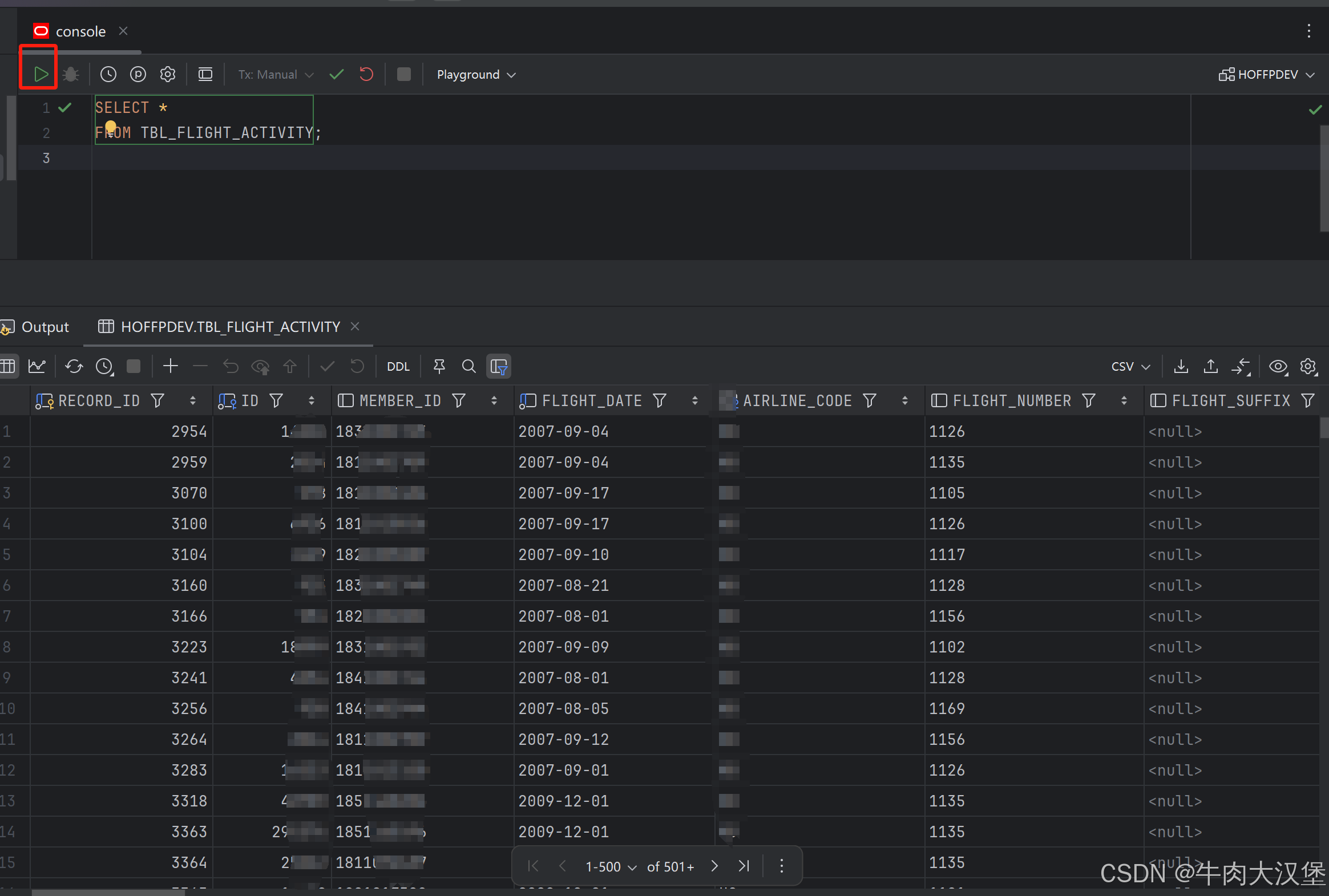
Task: Toggle the local filter button
Action: [x=499, y=366]
